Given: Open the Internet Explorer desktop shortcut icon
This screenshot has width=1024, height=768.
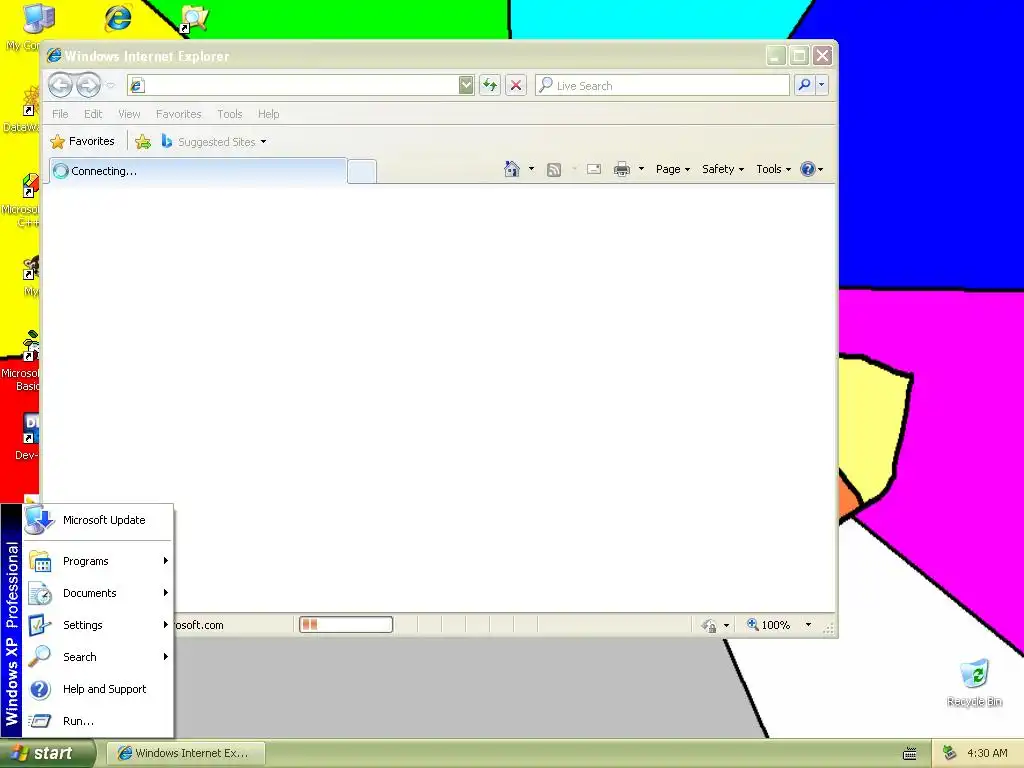Looking at the screenshot, I should [x=118, y=18].
